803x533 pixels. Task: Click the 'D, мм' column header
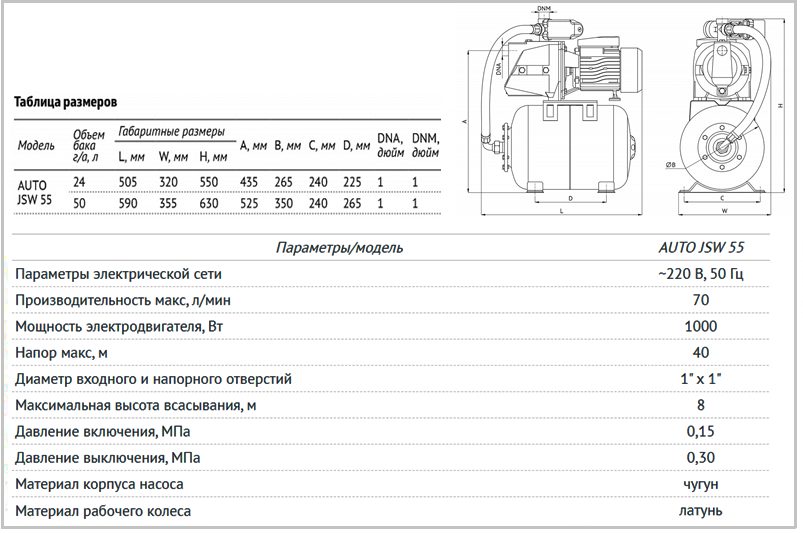(356, 146)
